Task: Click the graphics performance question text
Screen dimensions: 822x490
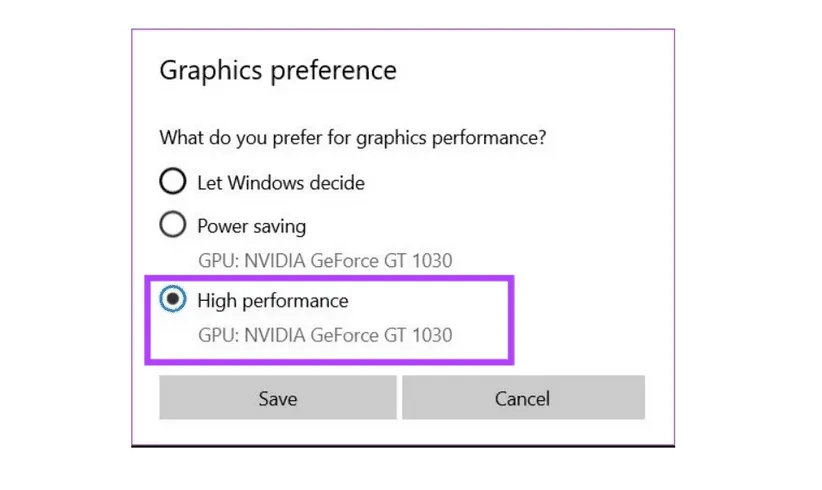Action: point(352,138)
